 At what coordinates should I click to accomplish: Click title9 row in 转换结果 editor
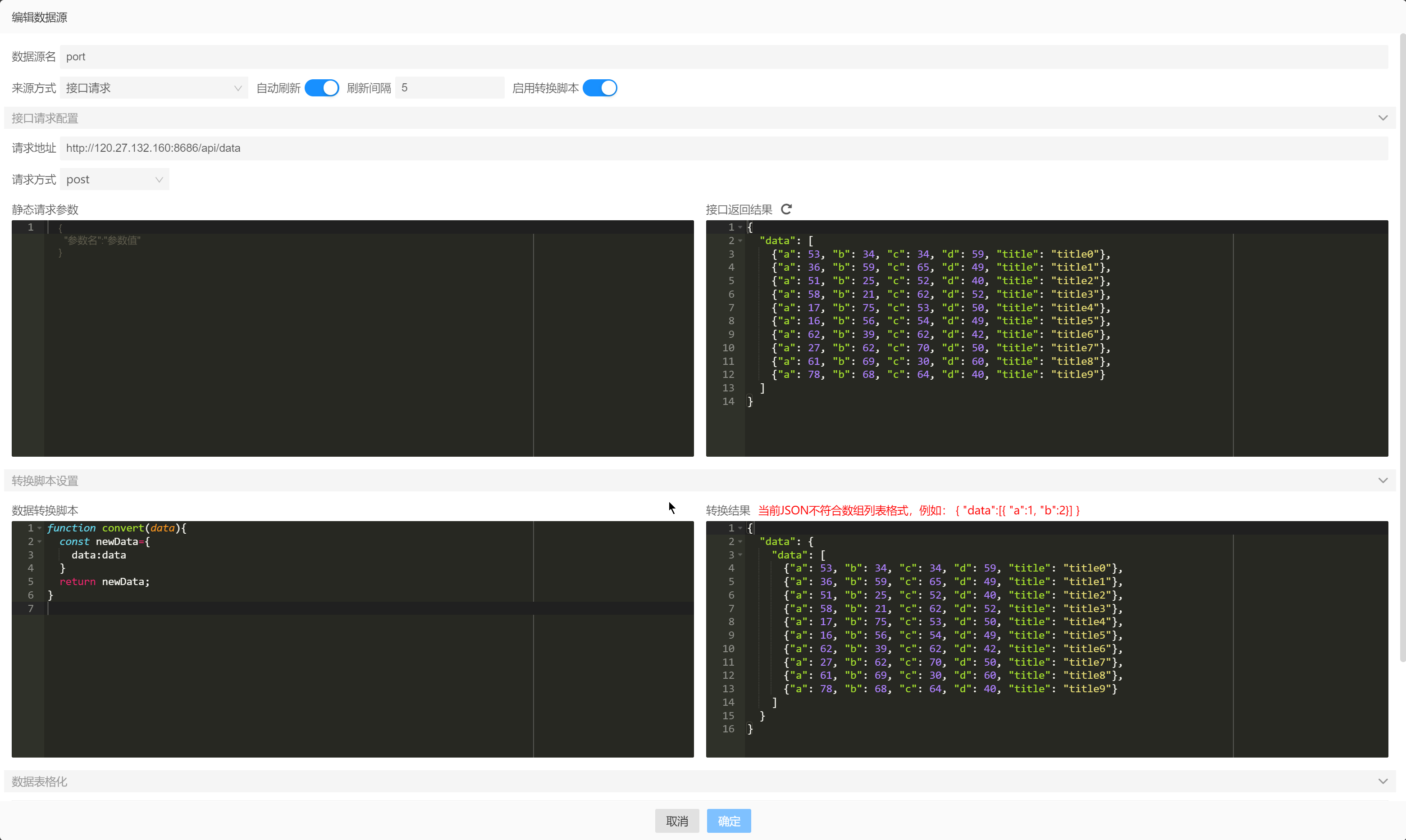[950, 688]
